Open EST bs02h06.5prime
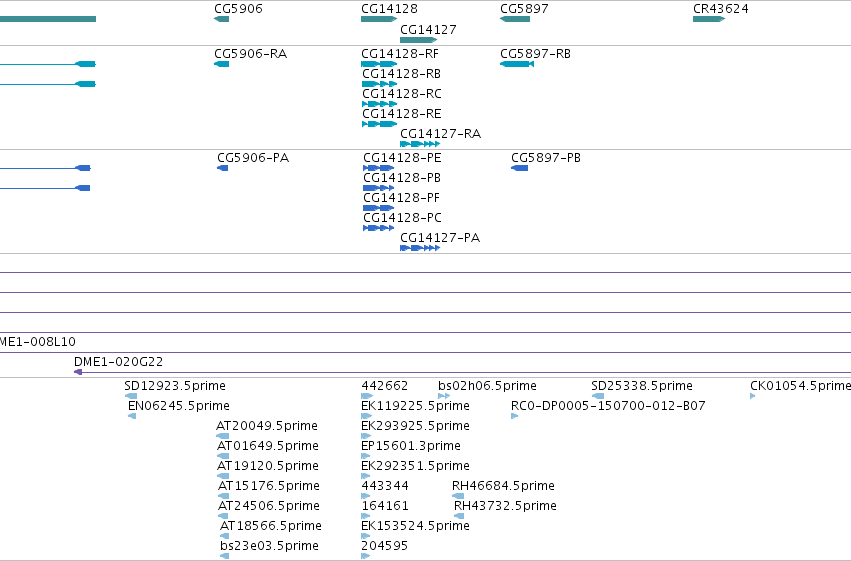Image resolution: width=851 pixels, height=561 pixels. click(x=487, y=386)
